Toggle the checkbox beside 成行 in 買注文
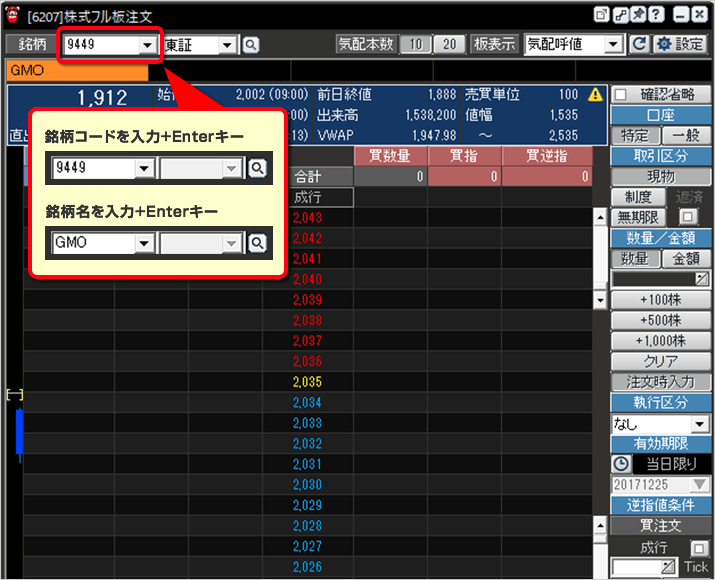This screenshot has height=580, width=715. [698, 548]
